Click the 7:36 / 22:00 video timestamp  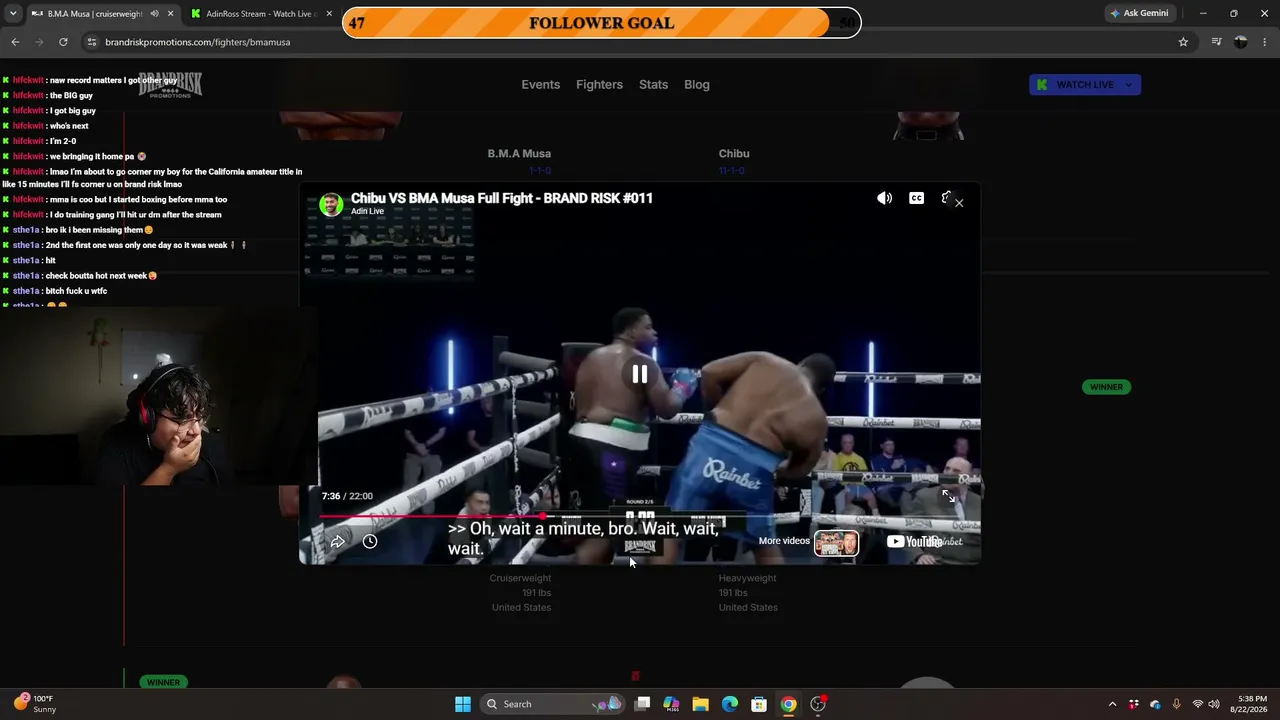click(347, 496)
